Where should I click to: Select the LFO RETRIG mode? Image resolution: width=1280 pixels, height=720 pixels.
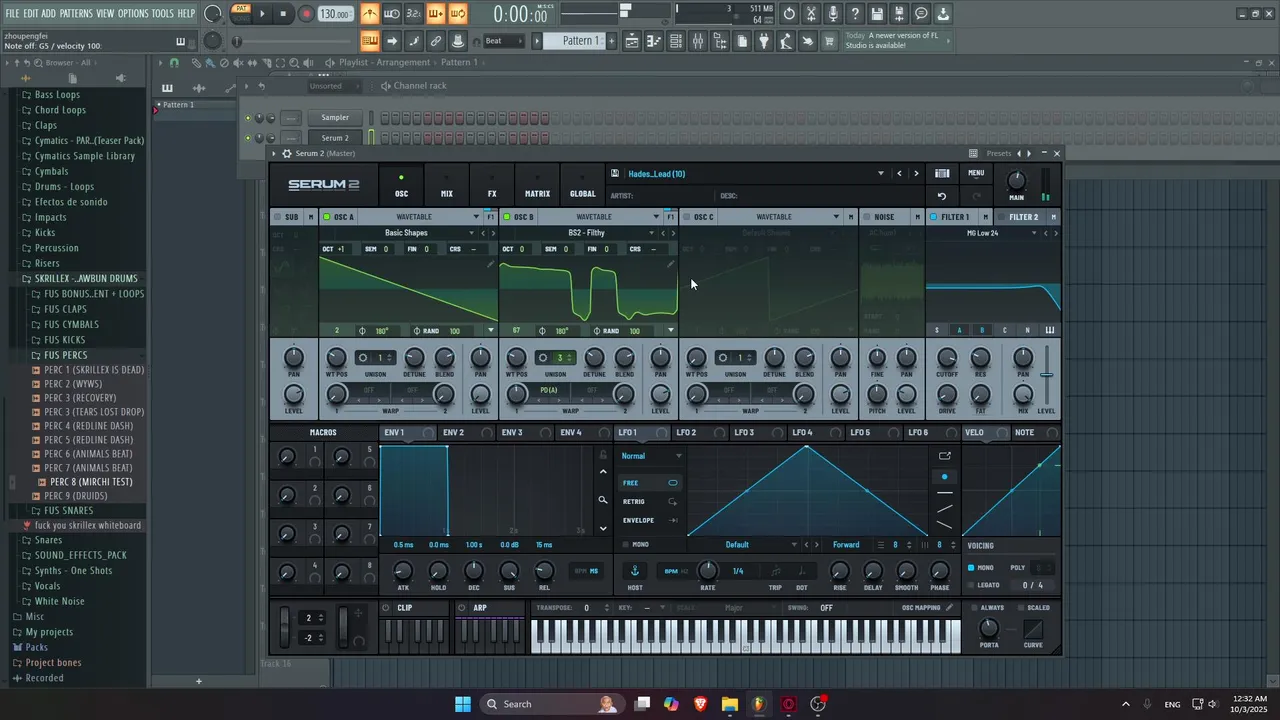[x=649, y=502]
